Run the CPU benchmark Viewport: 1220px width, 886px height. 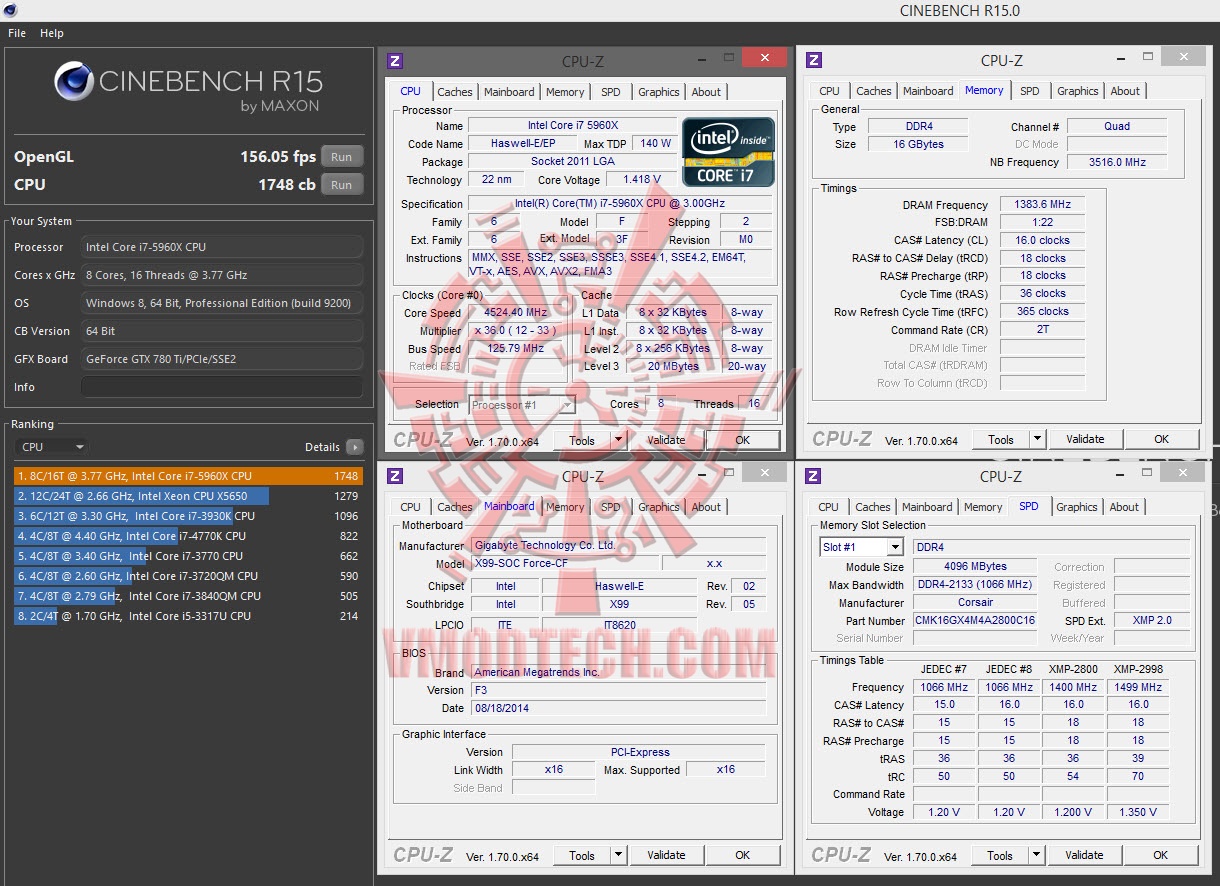[x=342, y=185]
